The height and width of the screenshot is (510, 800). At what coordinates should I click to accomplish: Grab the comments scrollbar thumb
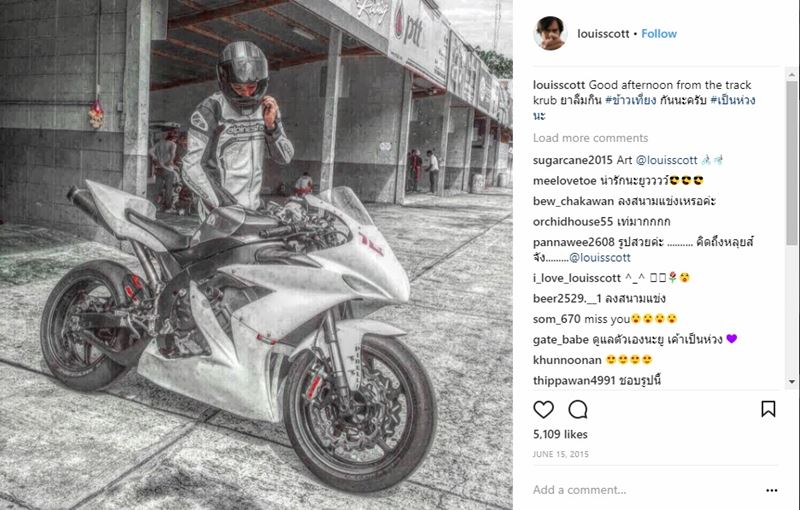pyautogui.click(x=792, y=163)
